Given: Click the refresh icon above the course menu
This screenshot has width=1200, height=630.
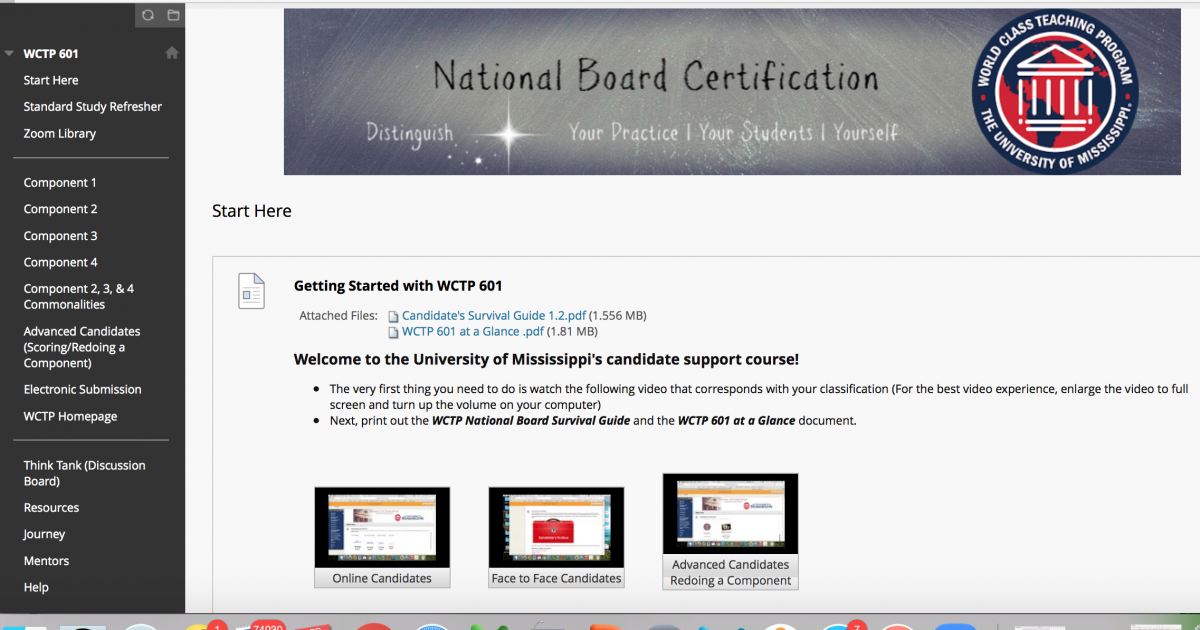Looking at the screenshot, I should click(148, 15).
